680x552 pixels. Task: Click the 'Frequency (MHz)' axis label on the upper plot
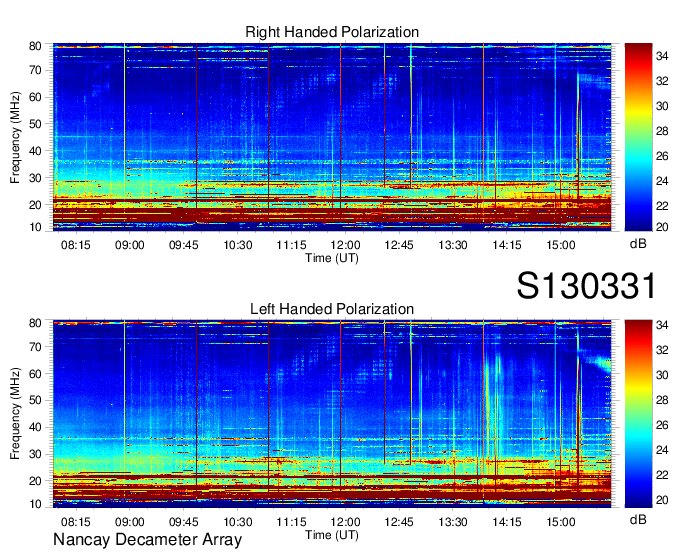[15, 137]
